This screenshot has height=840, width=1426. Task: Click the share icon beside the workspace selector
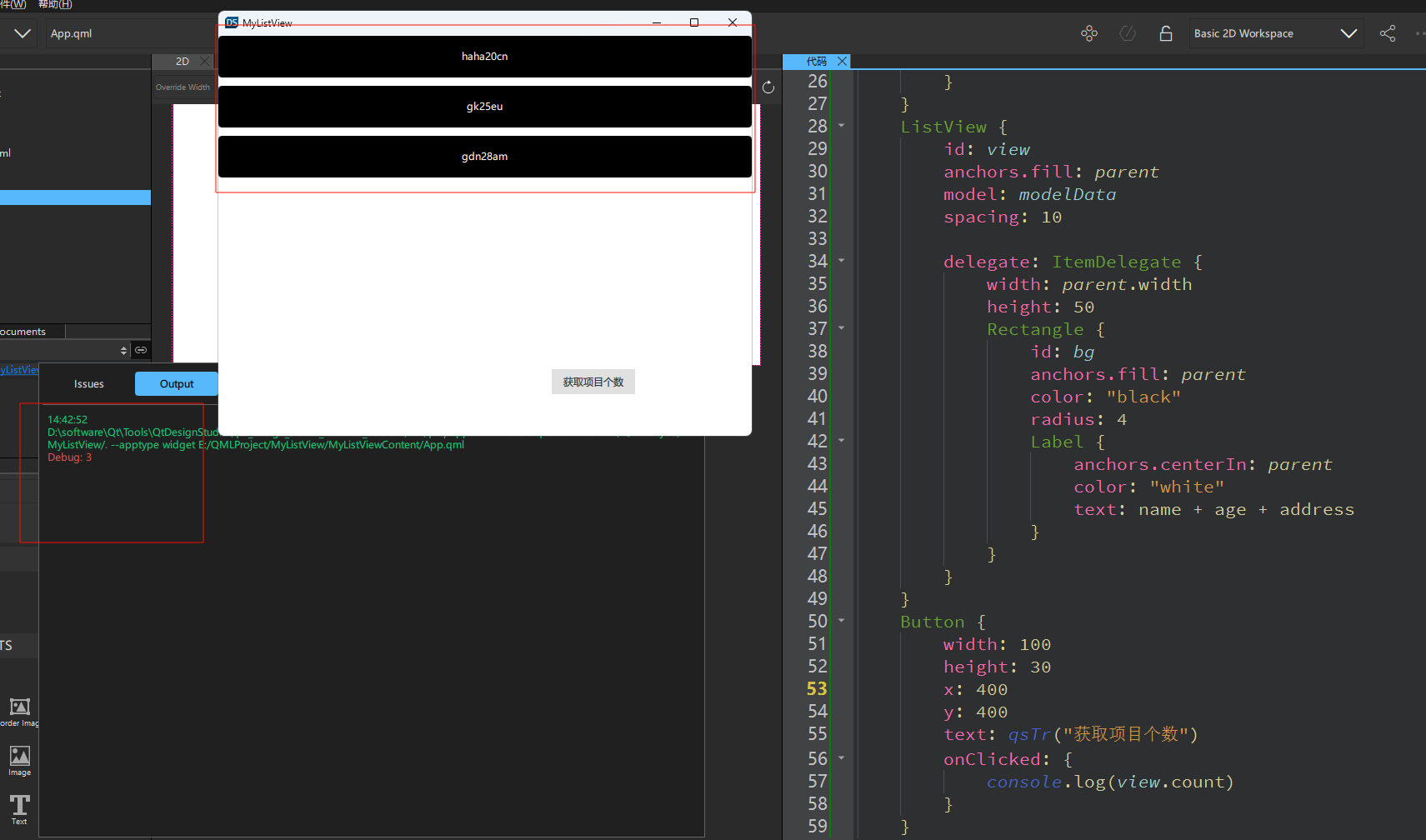[x=1388, y=33]
